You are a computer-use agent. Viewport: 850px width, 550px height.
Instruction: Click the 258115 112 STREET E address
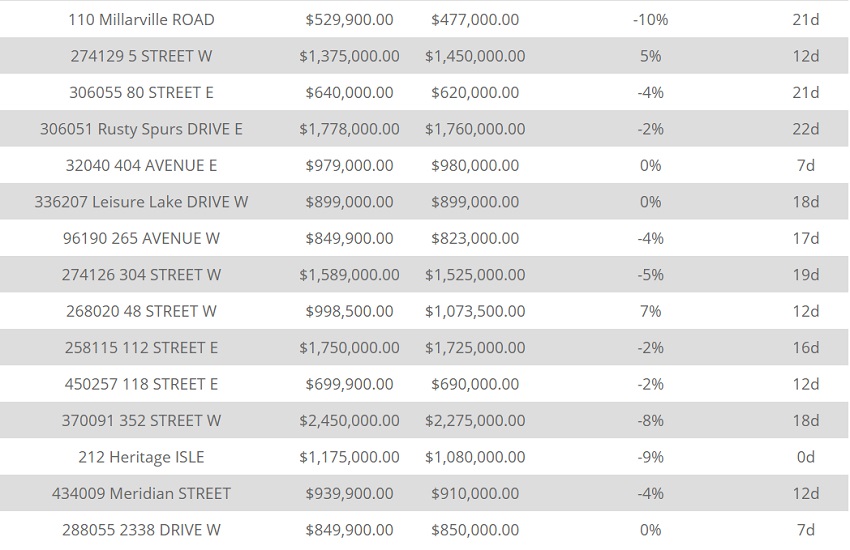tap(141, 348)
